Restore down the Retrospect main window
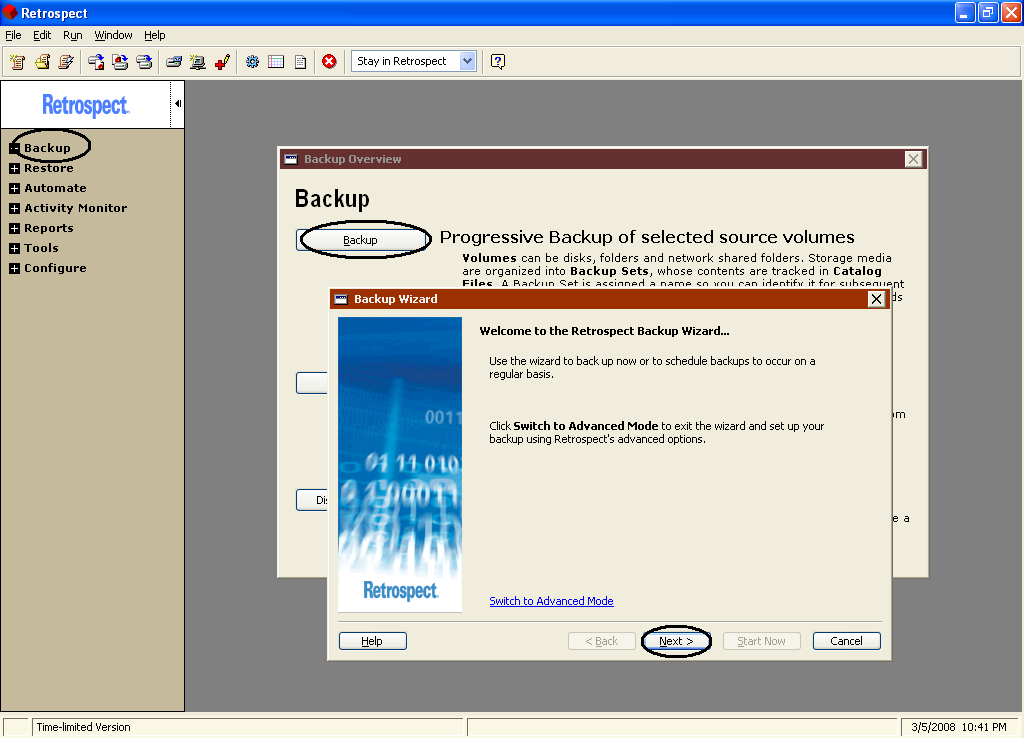 988,12
